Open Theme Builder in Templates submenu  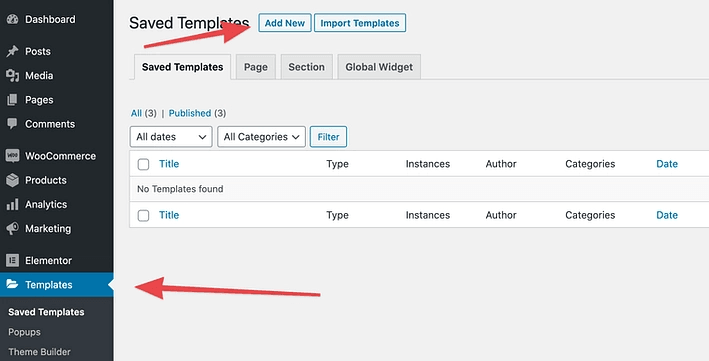click(x=39, y=352)
